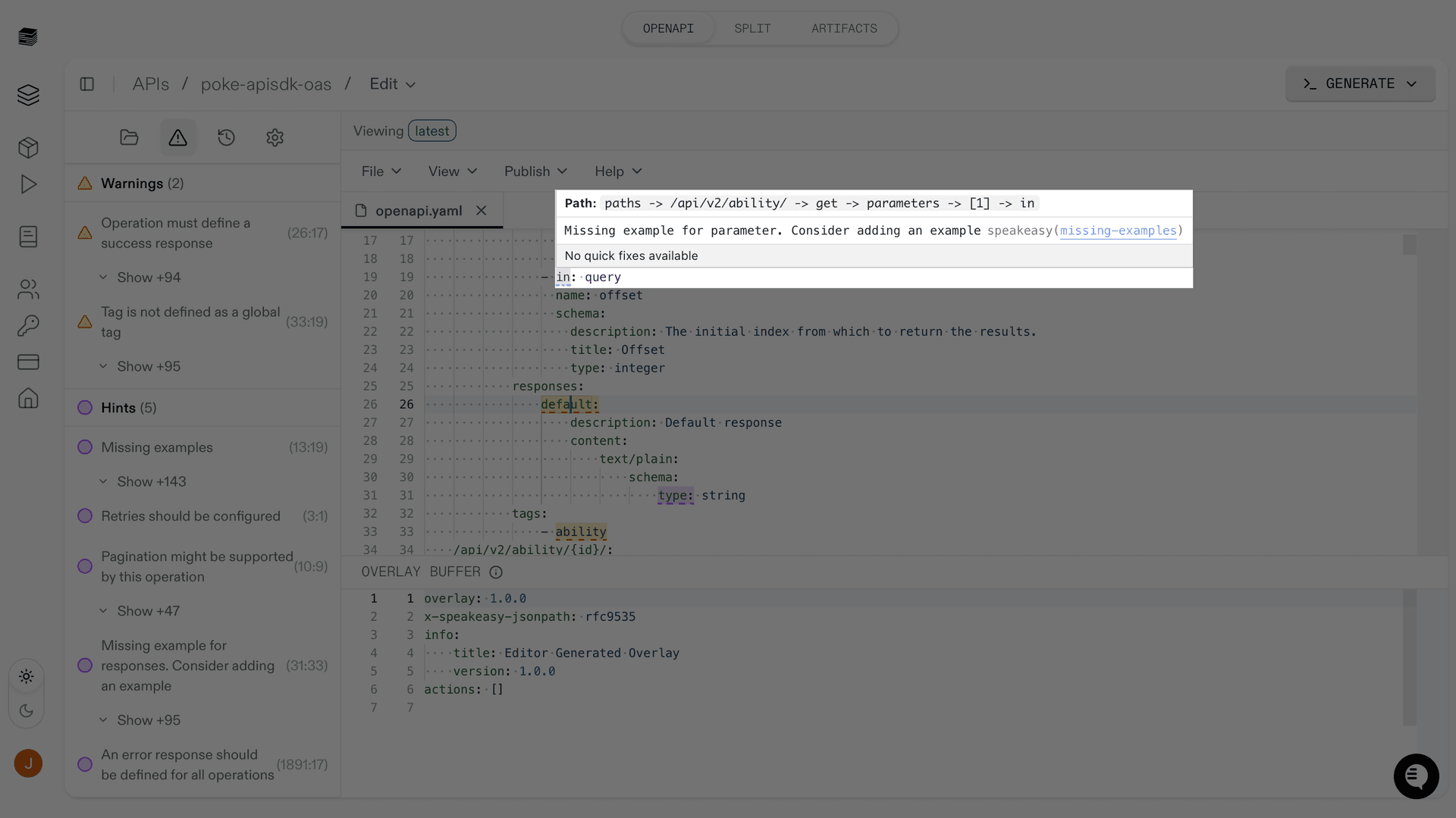Follow the missing-examples link in tooltip
Viewport: 1456px width, 818px height.
pyautogui.click(x=1118, y=230)
